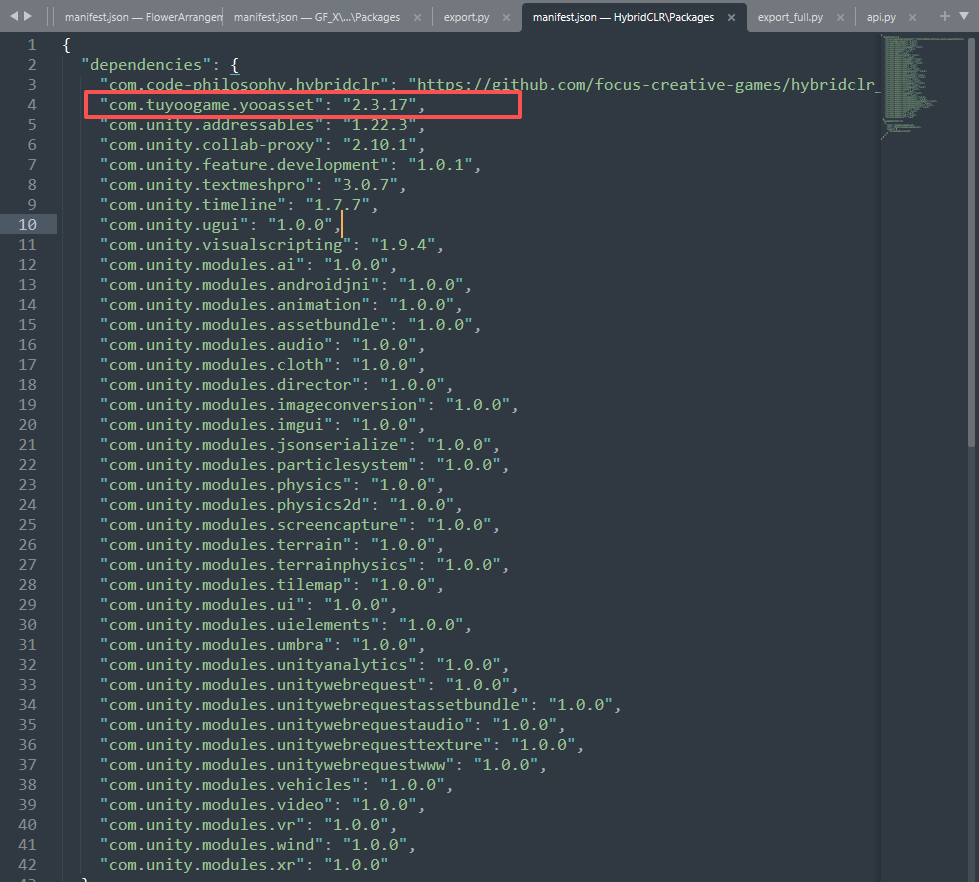Click "com.unity.modules.assetbundle" key

(x=244, y=325)
